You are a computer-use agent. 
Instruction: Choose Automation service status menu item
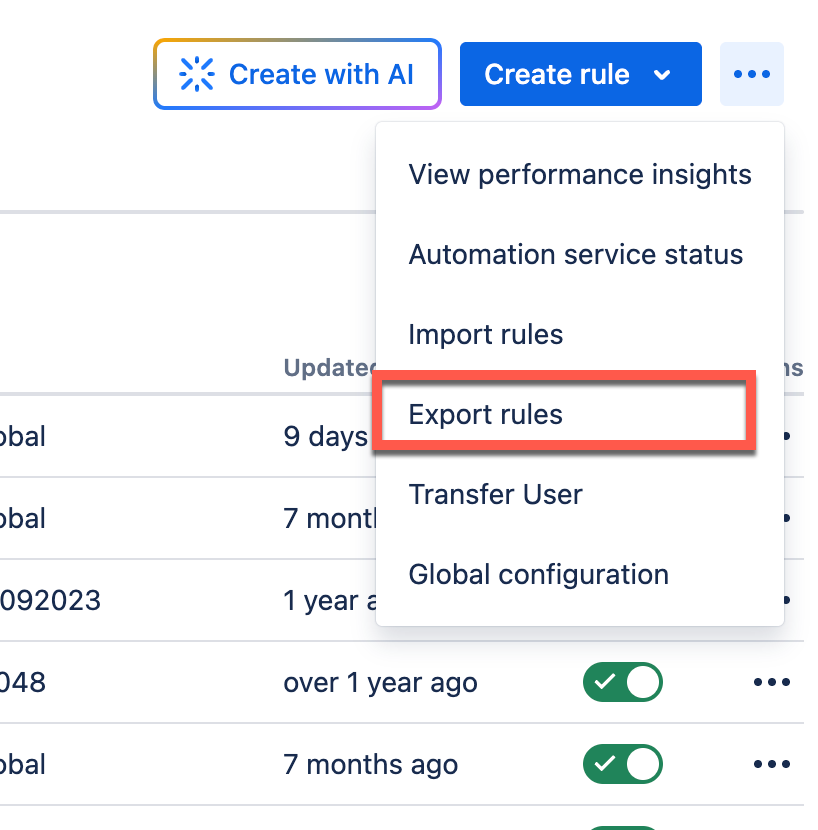(x=580, y=255)
